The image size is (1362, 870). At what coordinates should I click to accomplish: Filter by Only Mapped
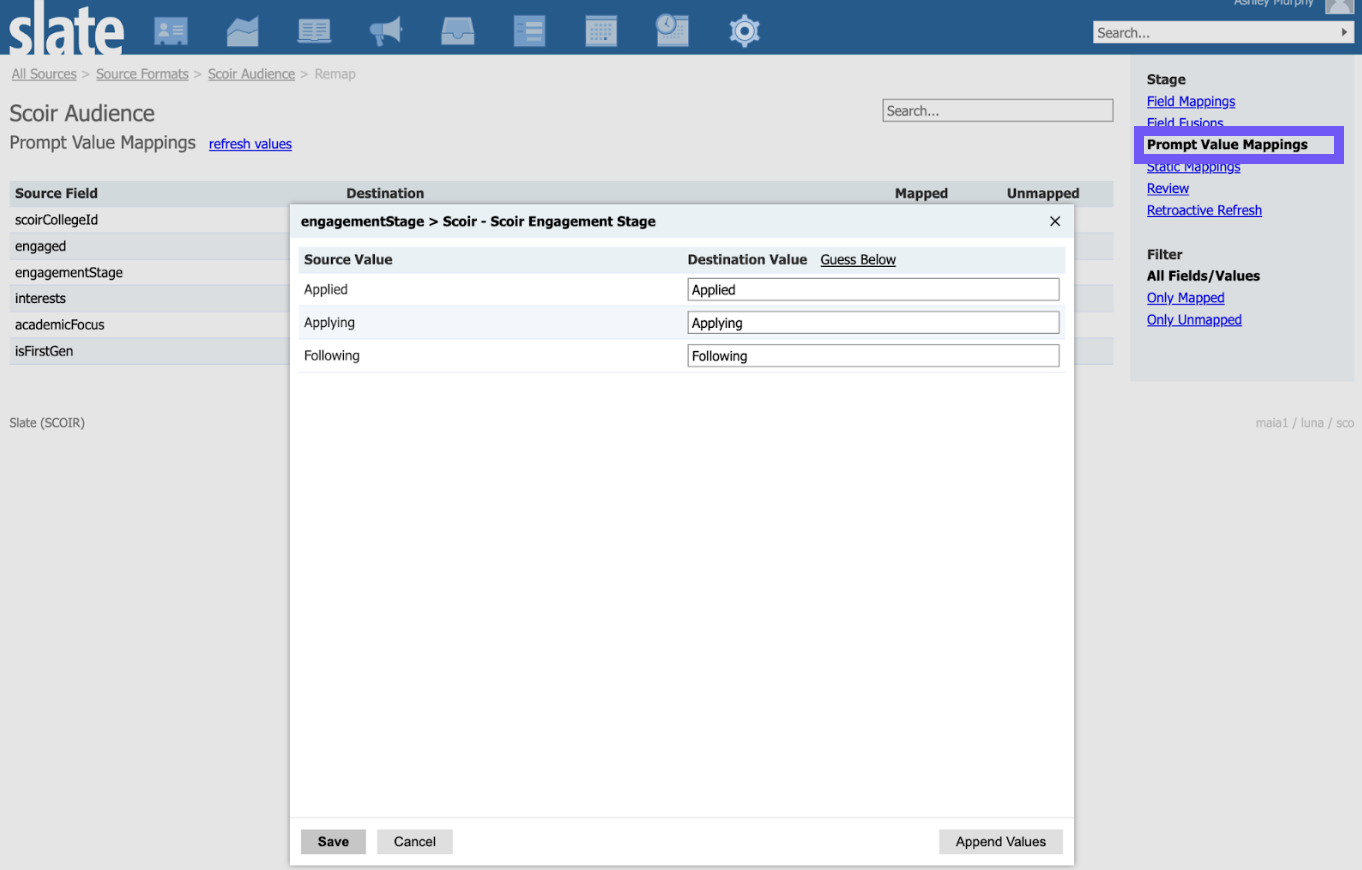tap(1185, 298)
